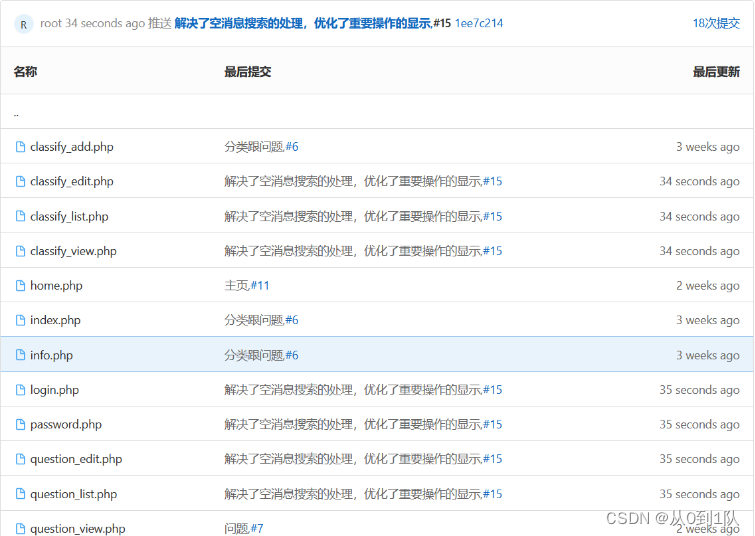The image size is (755, 536).
Task: Click the 问题 commit message in question_view.php row
Action: (x=236, y=529)
